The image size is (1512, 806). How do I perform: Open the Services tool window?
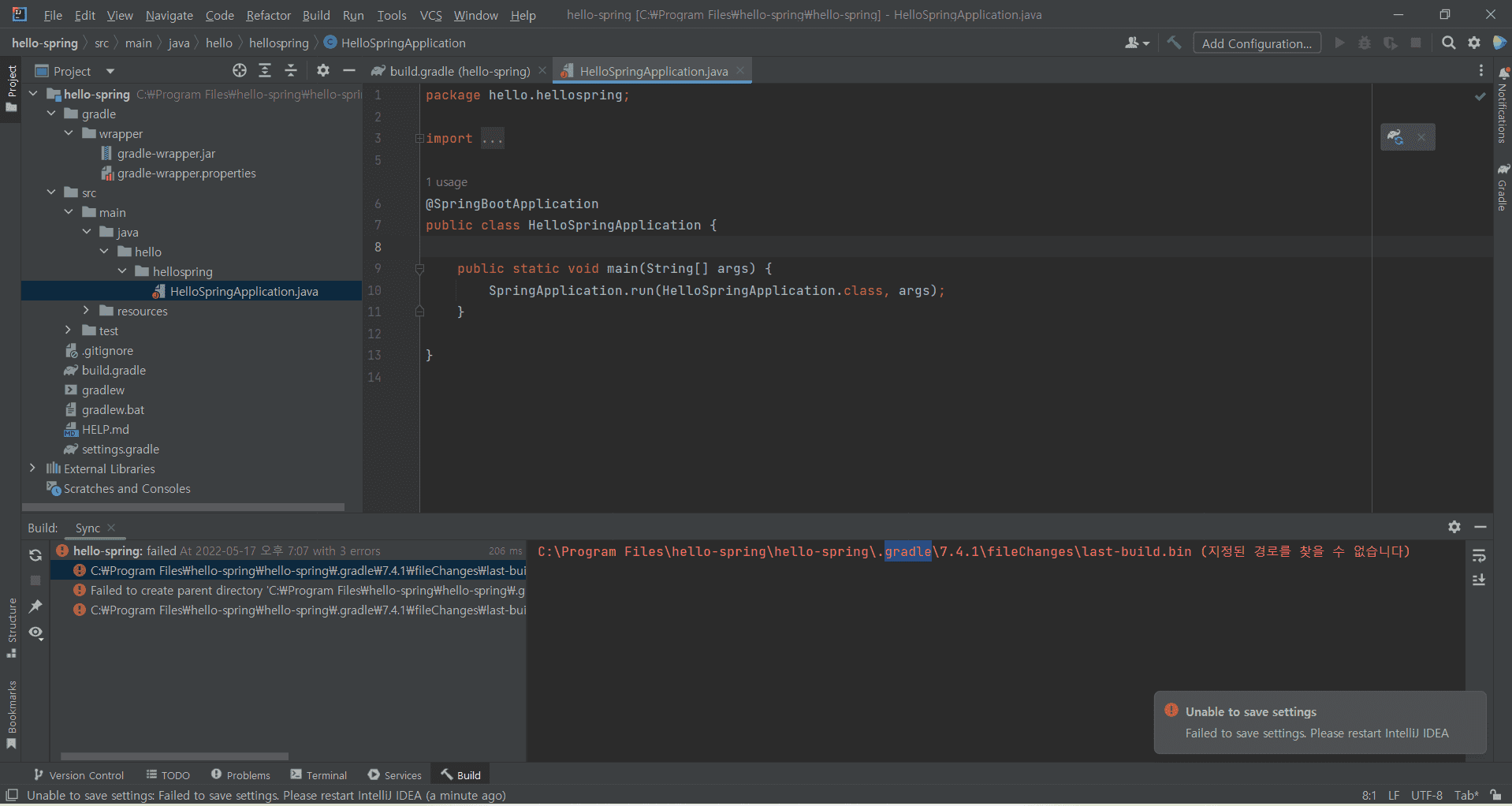pyautogui.click(x=395, y=775)
